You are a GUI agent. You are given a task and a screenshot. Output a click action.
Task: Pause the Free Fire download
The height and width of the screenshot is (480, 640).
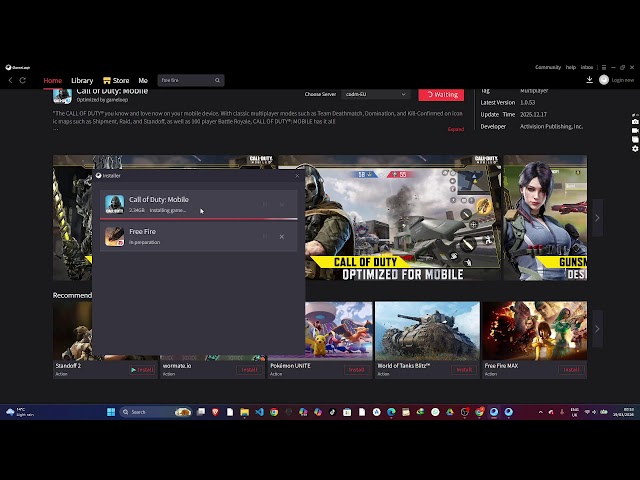click(265, 236)
